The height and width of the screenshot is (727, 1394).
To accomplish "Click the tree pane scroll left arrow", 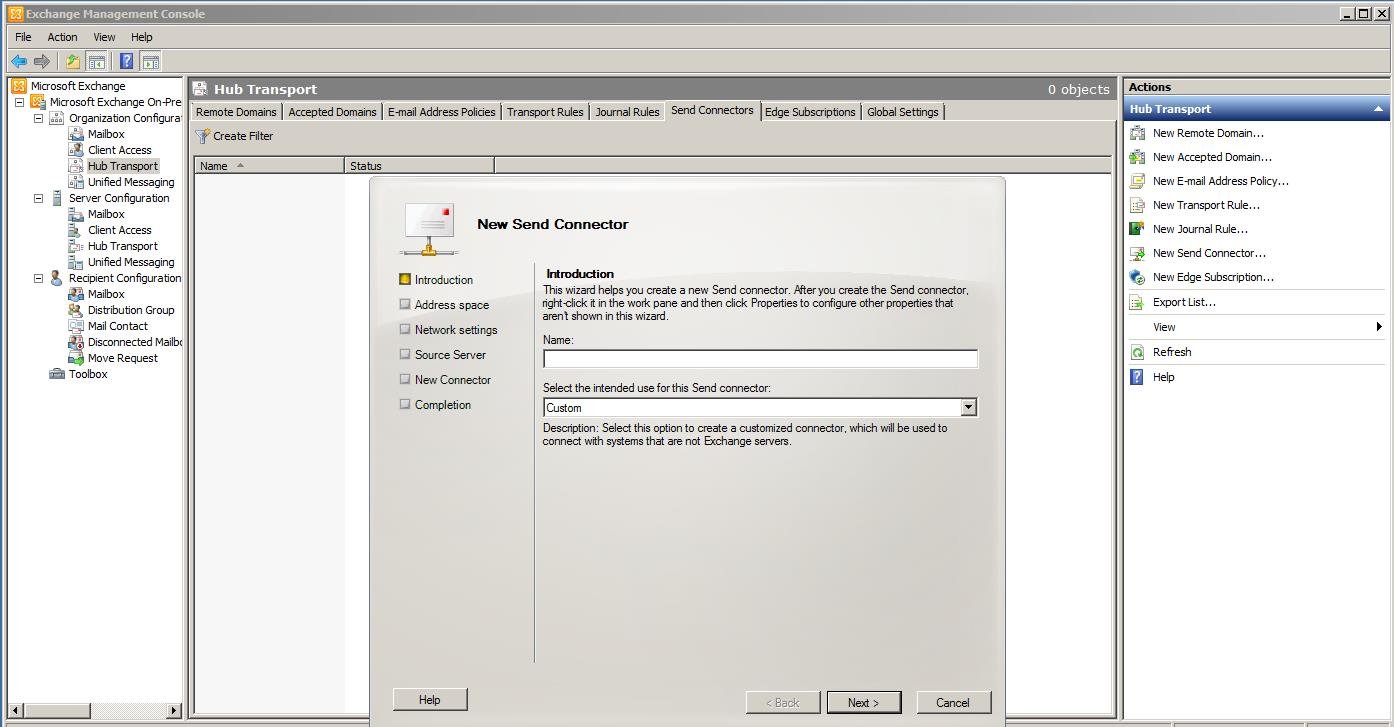I will coord(14,710).
